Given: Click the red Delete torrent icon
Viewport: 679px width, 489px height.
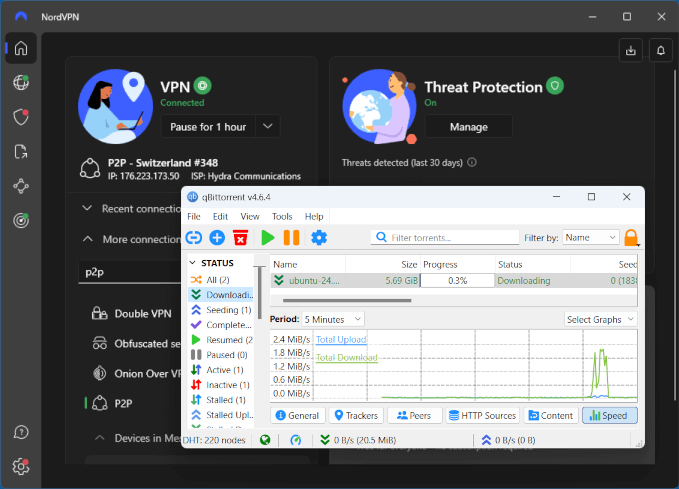Looking at the screenshot, I should (x=240, y=237).
